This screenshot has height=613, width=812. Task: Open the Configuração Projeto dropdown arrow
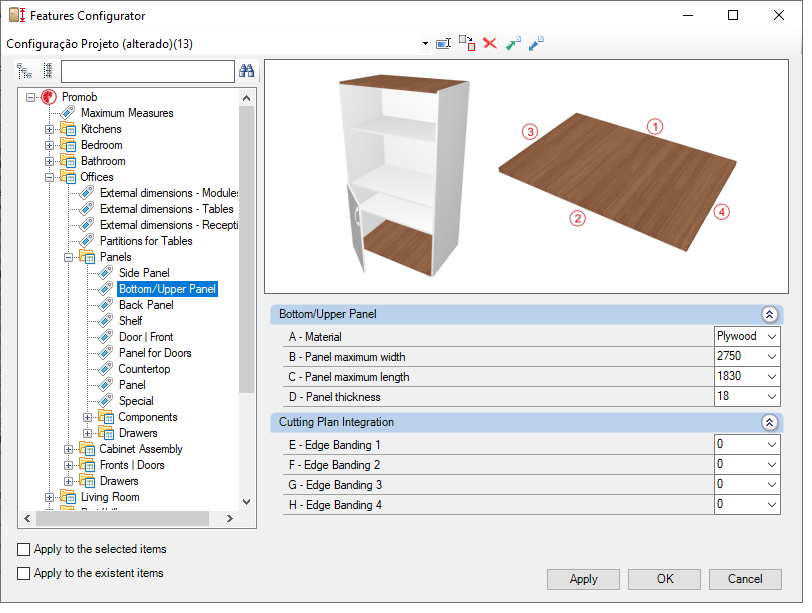tap(425, 44)
